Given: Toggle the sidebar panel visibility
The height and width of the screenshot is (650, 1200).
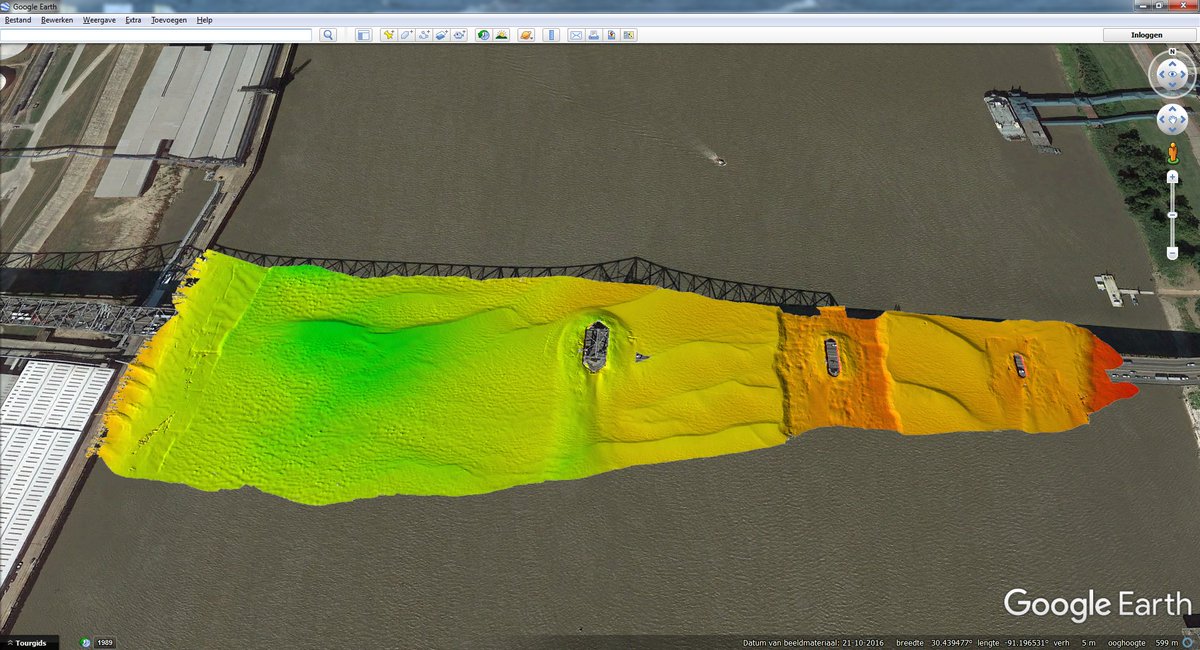Looking at the screenshot, I should tap(363, 35).
